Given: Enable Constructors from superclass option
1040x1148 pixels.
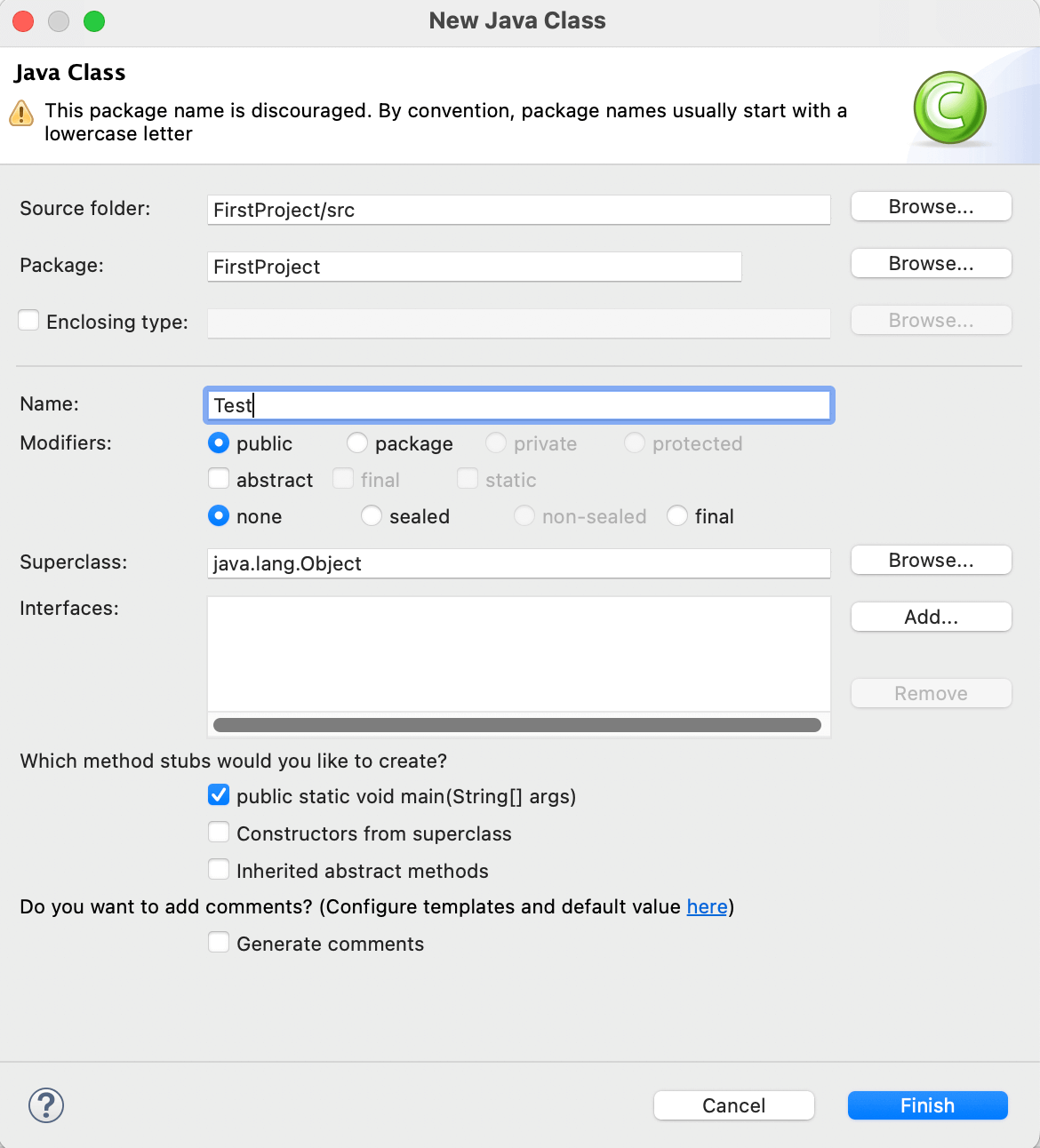Looking at the screenshot, I should (219, 833).
